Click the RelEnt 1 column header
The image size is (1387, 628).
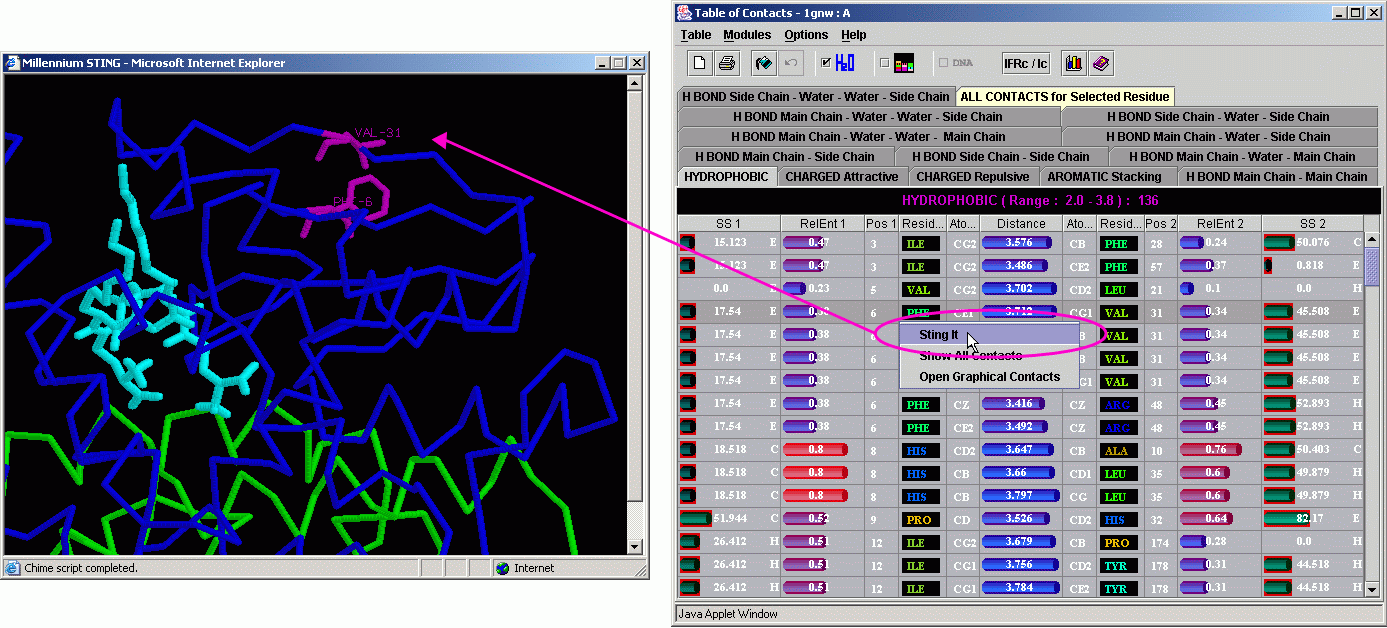tap(822, 224)
